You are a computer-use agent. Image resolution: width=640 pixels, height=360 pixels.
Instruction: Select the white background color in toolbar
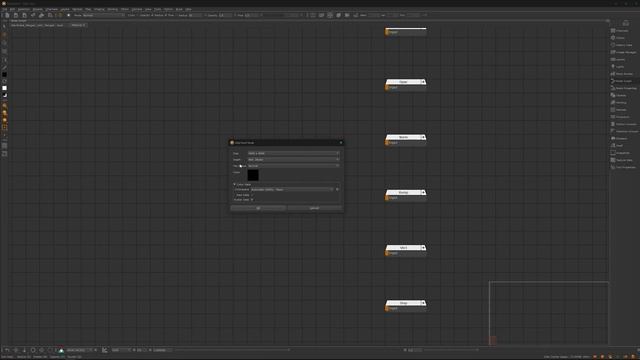(x=4, y=88)
